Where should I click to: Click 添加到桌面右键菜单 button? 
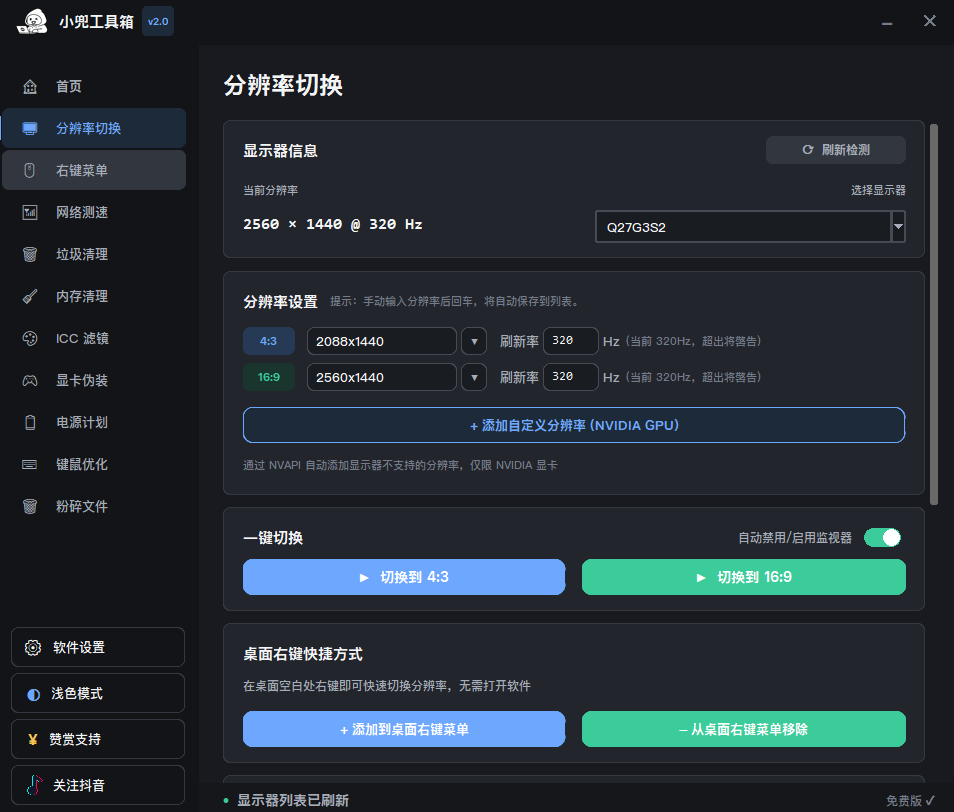(x=404, y=729)
